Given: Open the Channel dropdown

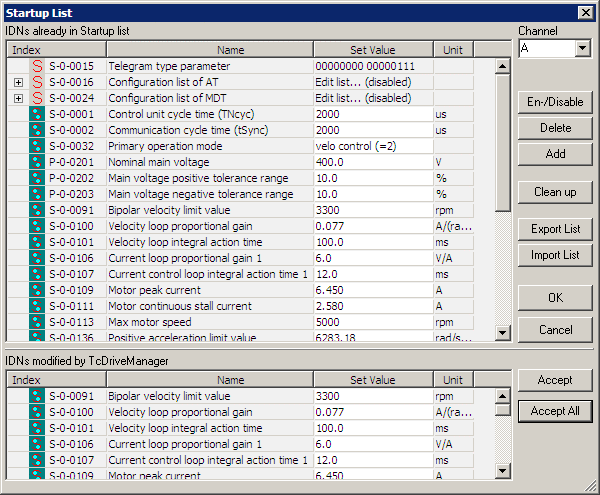Looking at the screenshot, I should tap(582, 48).
